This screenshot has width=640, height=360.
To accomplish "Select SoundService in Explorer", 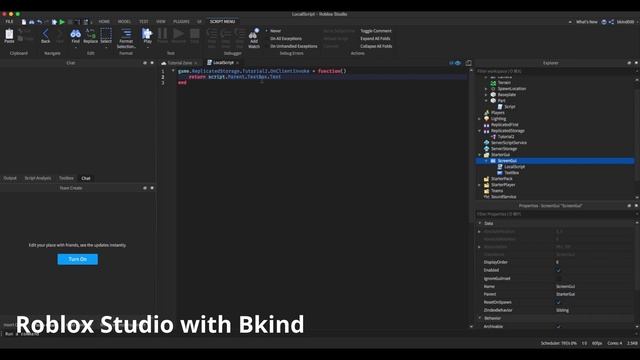I will pos(504,197).
